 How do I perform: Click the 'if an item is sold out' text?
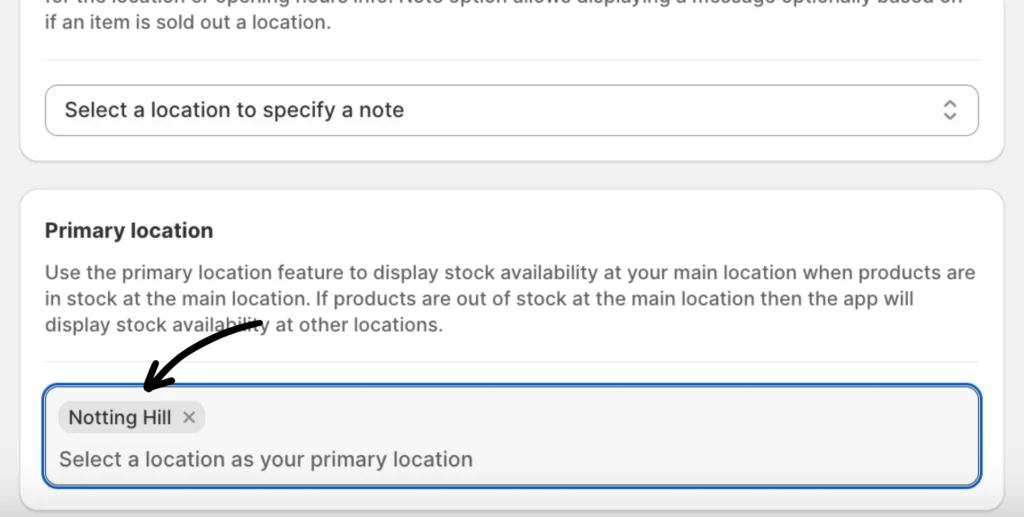[x=187, y=22]
